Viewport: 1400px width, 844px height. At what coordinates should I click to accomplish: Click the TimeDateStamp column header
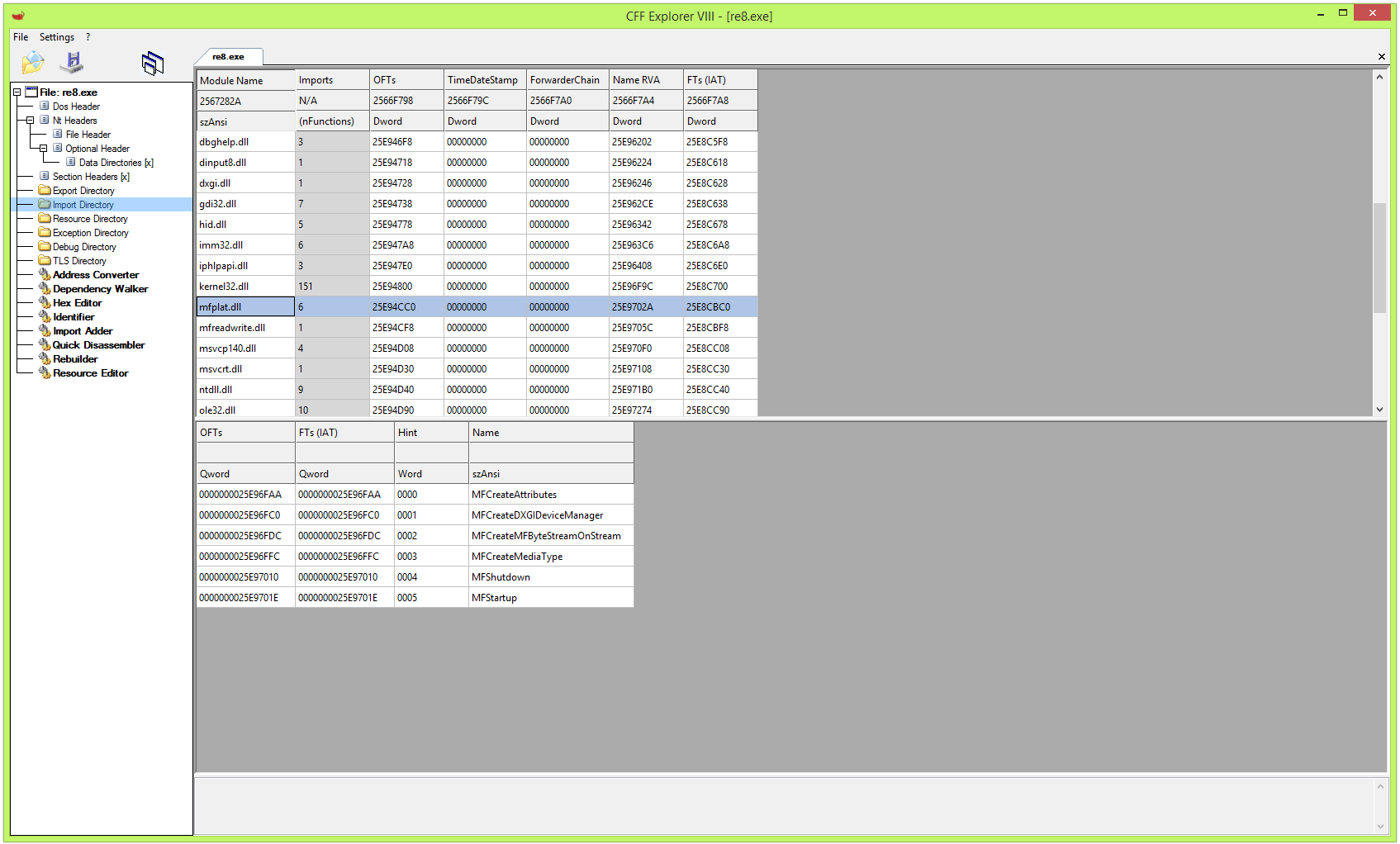(485, 80)
